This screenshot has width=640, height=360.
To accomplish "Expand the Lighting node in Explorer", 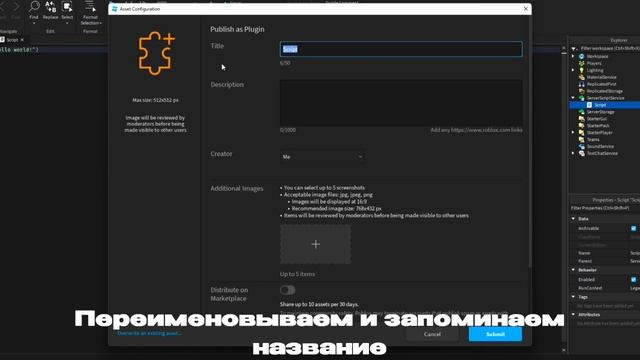I will click(x=573, y=70).
